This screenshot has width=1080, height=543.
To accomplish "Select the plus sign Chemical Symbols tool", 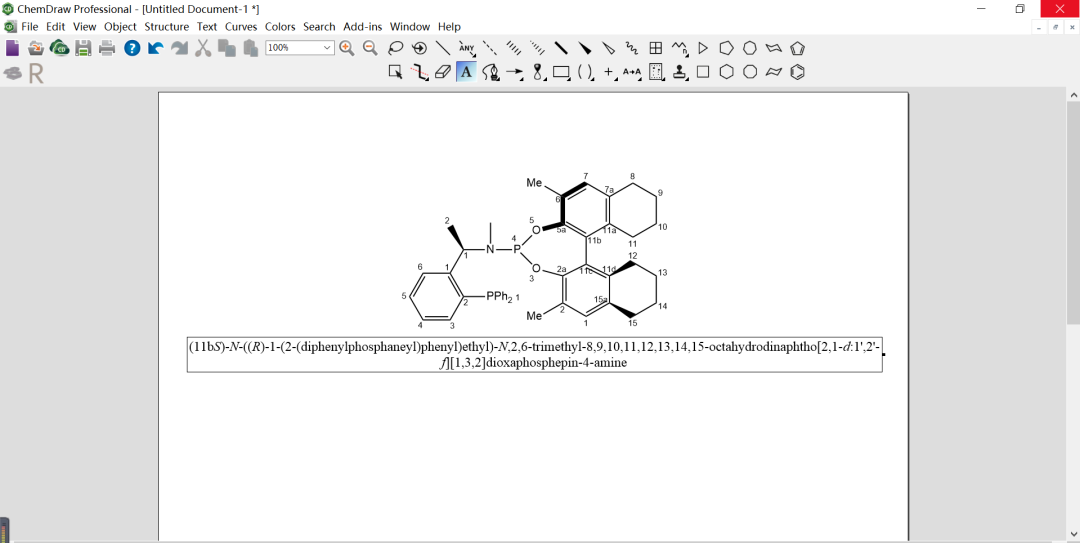I will tap(609, 72).
